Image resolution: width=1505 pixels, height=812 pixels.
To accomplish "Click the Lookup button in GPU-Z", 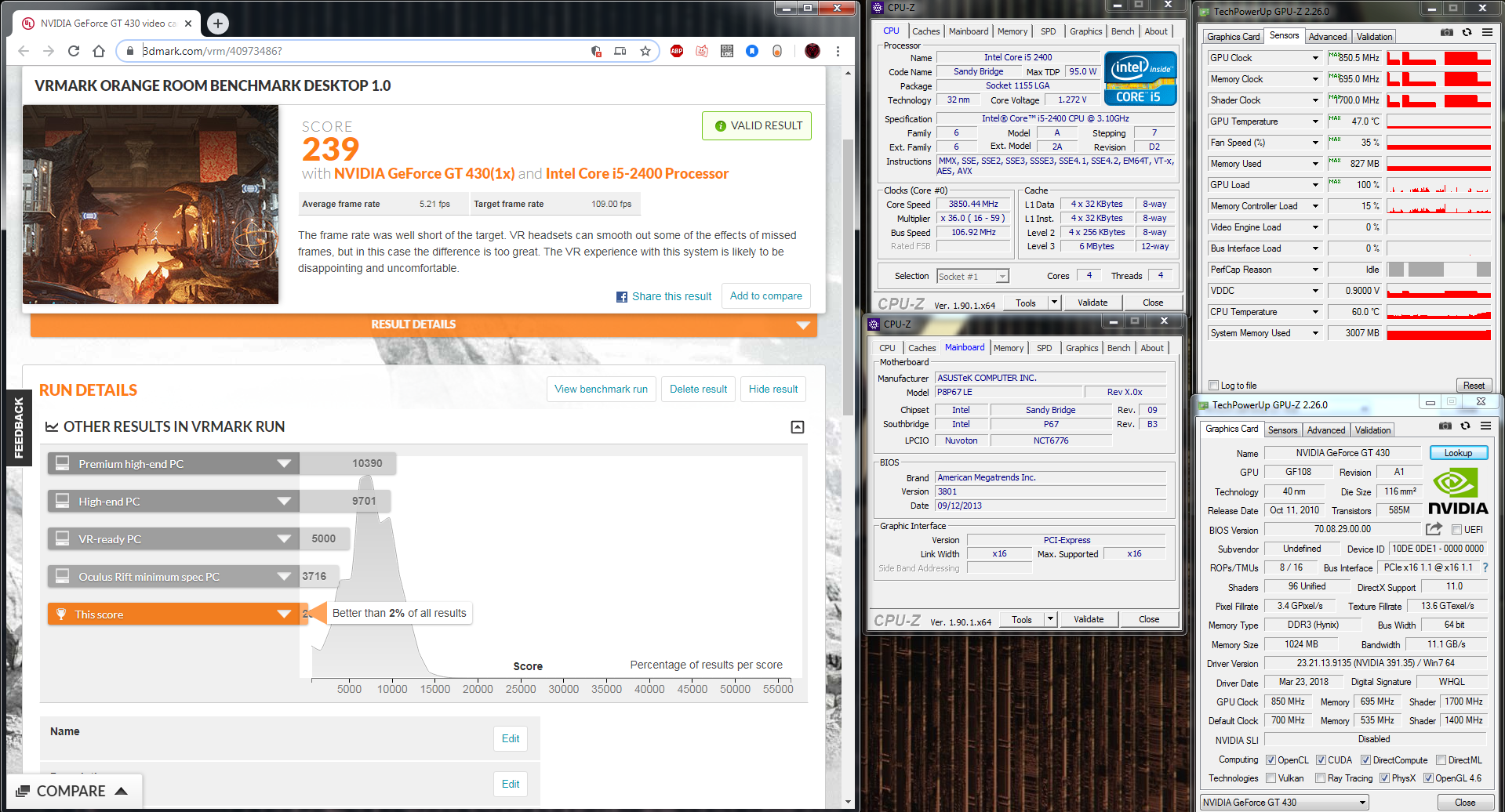I will [1459, 453].
